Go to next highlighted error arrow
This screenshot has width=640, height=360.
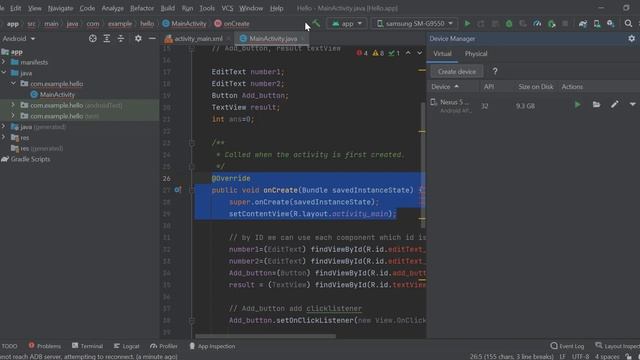420,53
